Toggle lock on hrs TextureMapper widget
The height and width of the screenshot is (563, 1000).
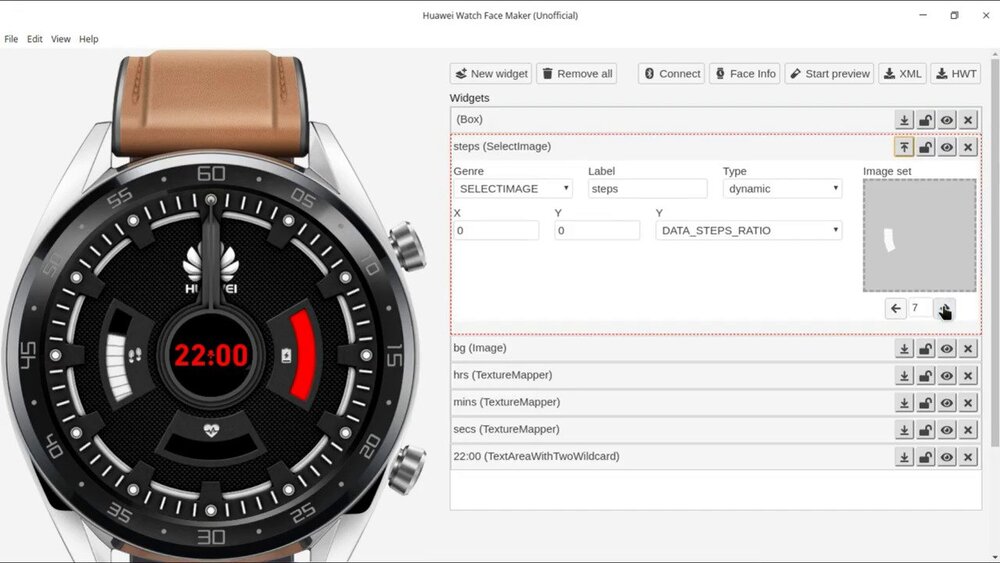click(926, 375)
